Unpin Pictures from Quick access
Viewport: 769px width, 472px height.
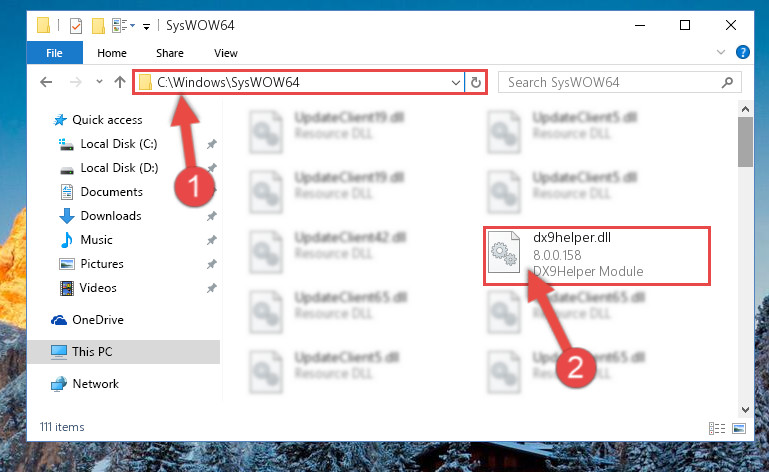211,264
